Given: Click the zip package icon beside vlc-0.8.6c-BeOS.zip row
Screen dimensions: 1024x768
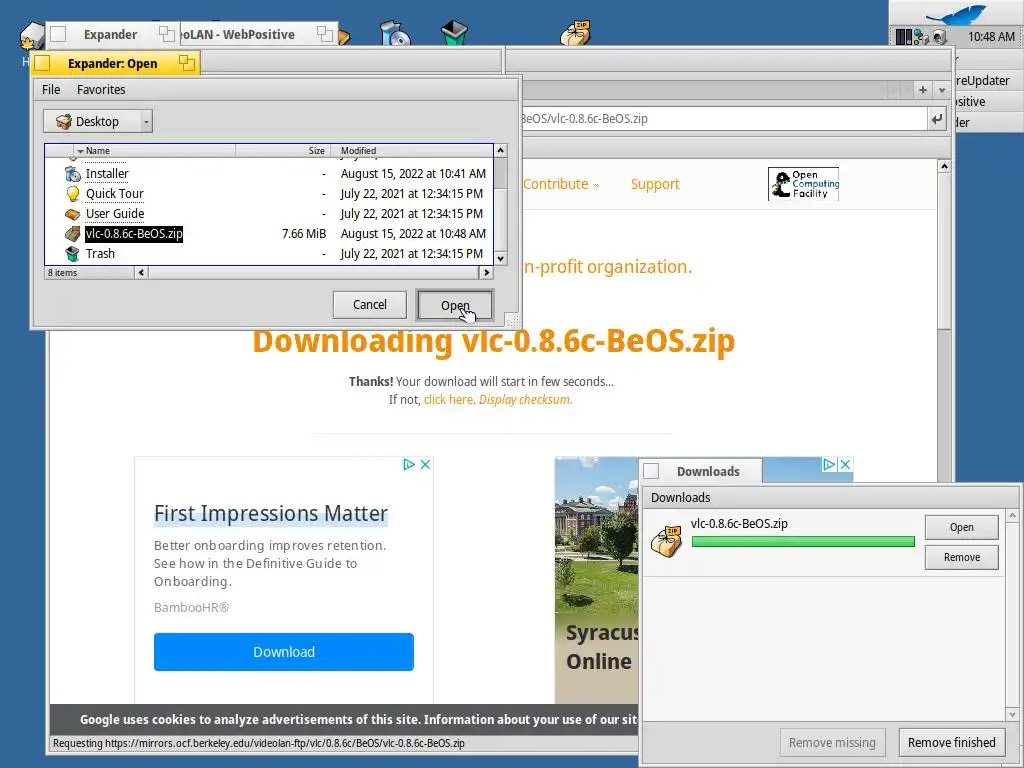Looking at the screenshot, I should coord(72,234).
